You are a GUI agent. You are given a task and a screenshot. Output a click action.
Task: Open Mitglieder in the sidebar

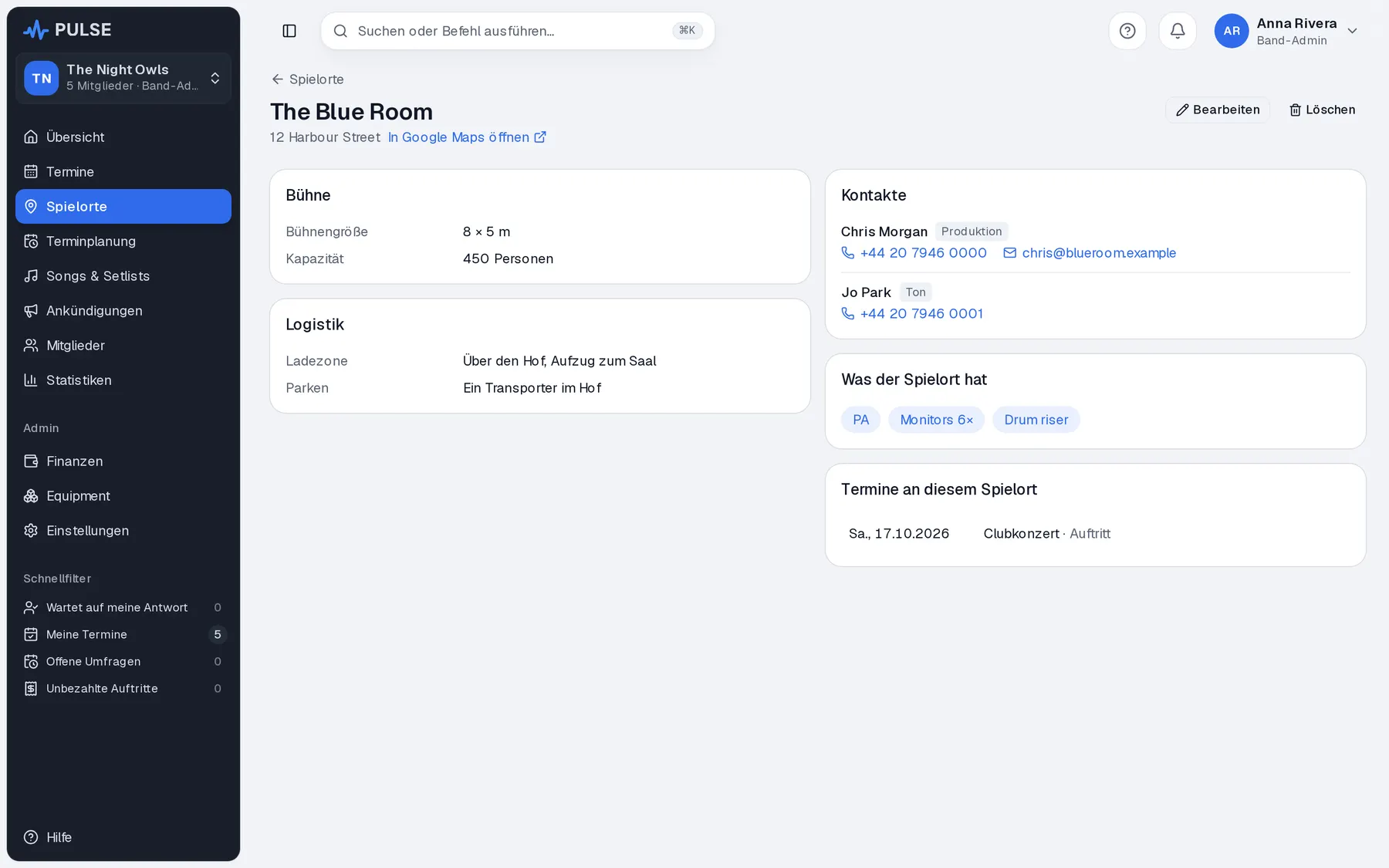(123, 346)
